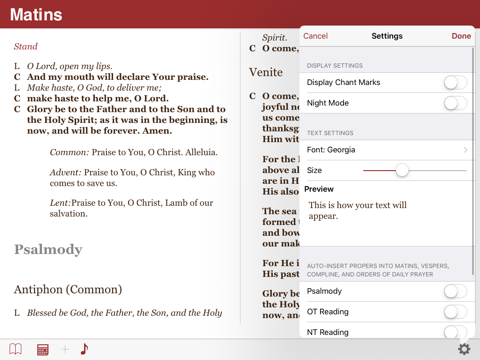Click 'O Lord, open my lips.' line
The width and height of the screenshot is (480, 360).
click(70, 66)
